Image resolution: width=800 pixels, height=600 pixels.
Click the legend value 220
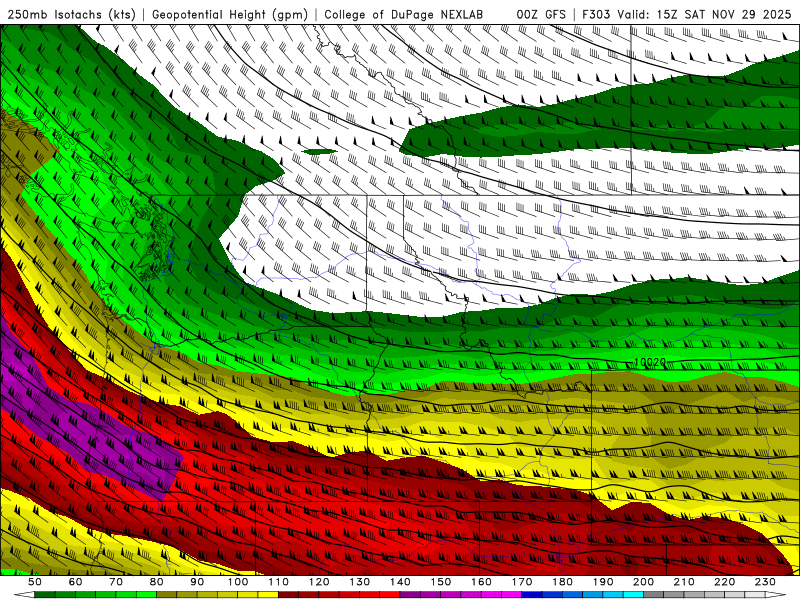tap(724, 582)
